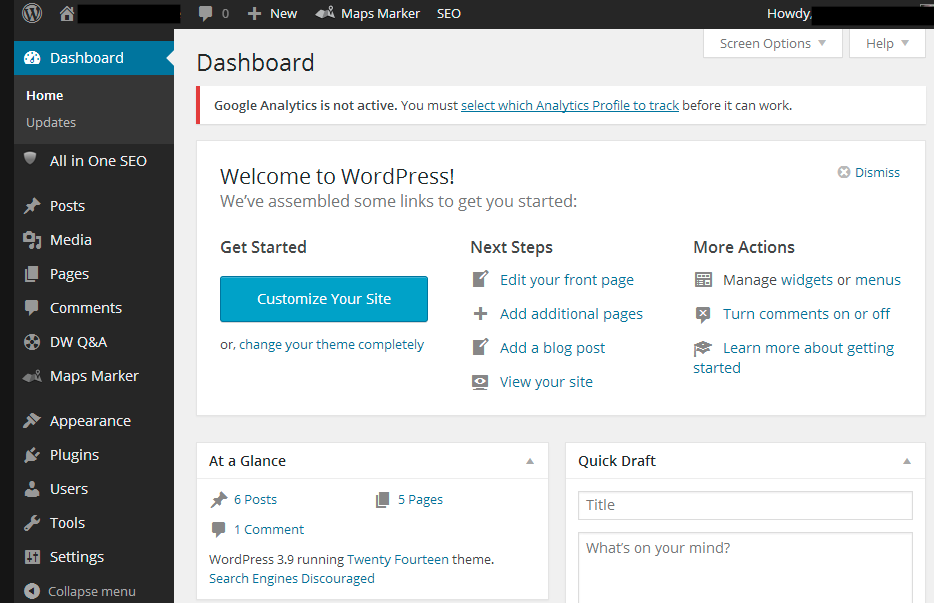Collapse the Quick Draft widget

click(x=907, y=461)
